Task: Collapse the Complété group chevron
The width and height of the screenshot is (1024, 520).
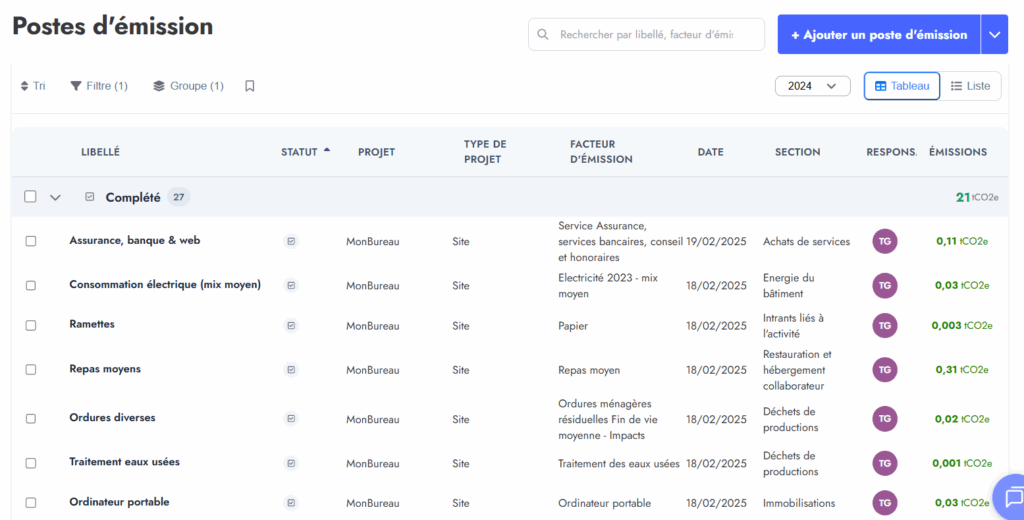Action: [55, 197]
